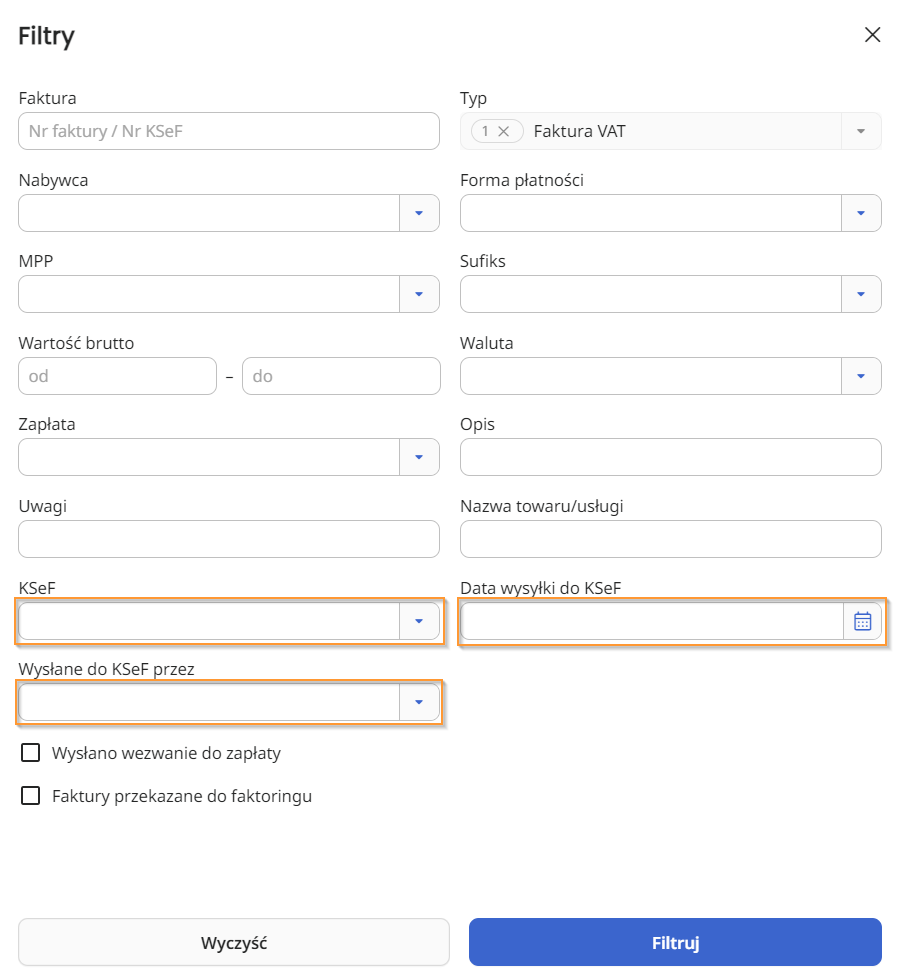Expand the Typ dropdown arrow
The width and height of the screenshot is (897, 976).
[x=861, y=131]
